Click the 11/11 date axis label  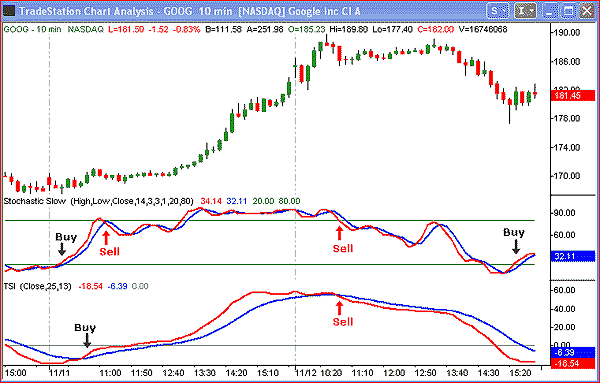[x=60, y=373]
